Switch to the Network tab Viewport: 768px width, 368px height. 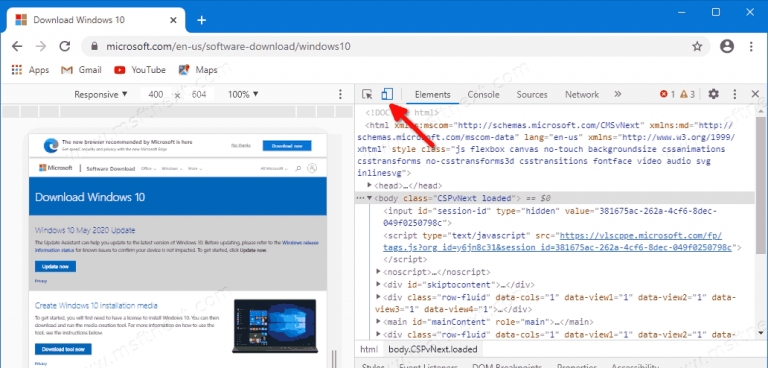(582, 95)
